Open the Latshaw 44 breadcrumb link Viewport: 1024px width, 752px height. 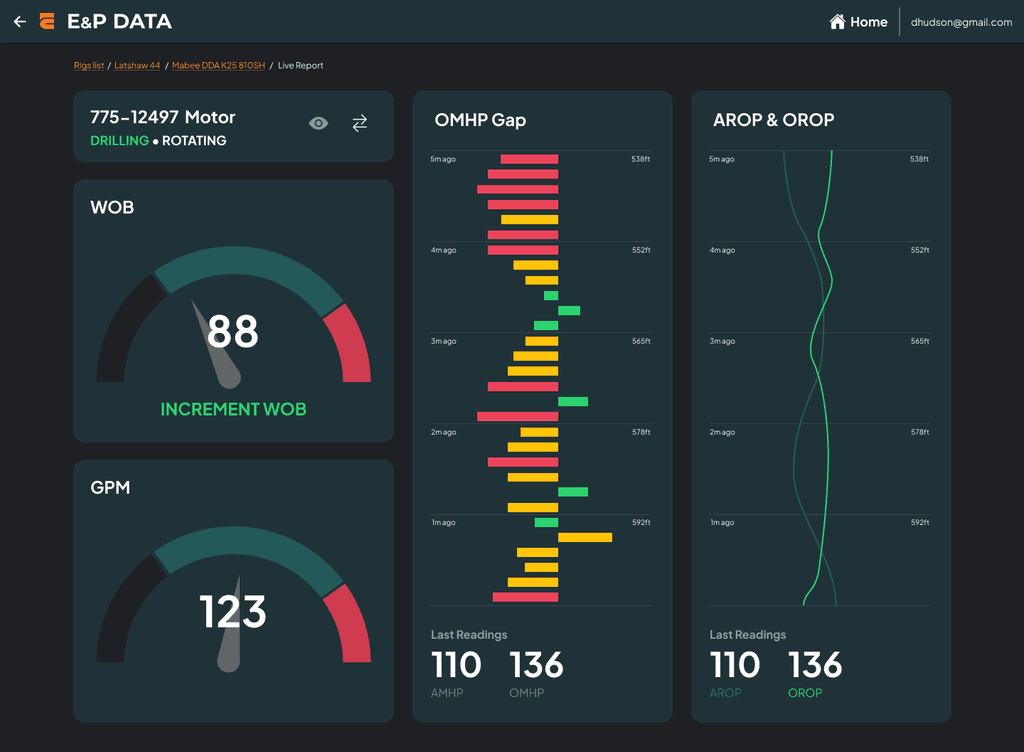coord(137,65)
